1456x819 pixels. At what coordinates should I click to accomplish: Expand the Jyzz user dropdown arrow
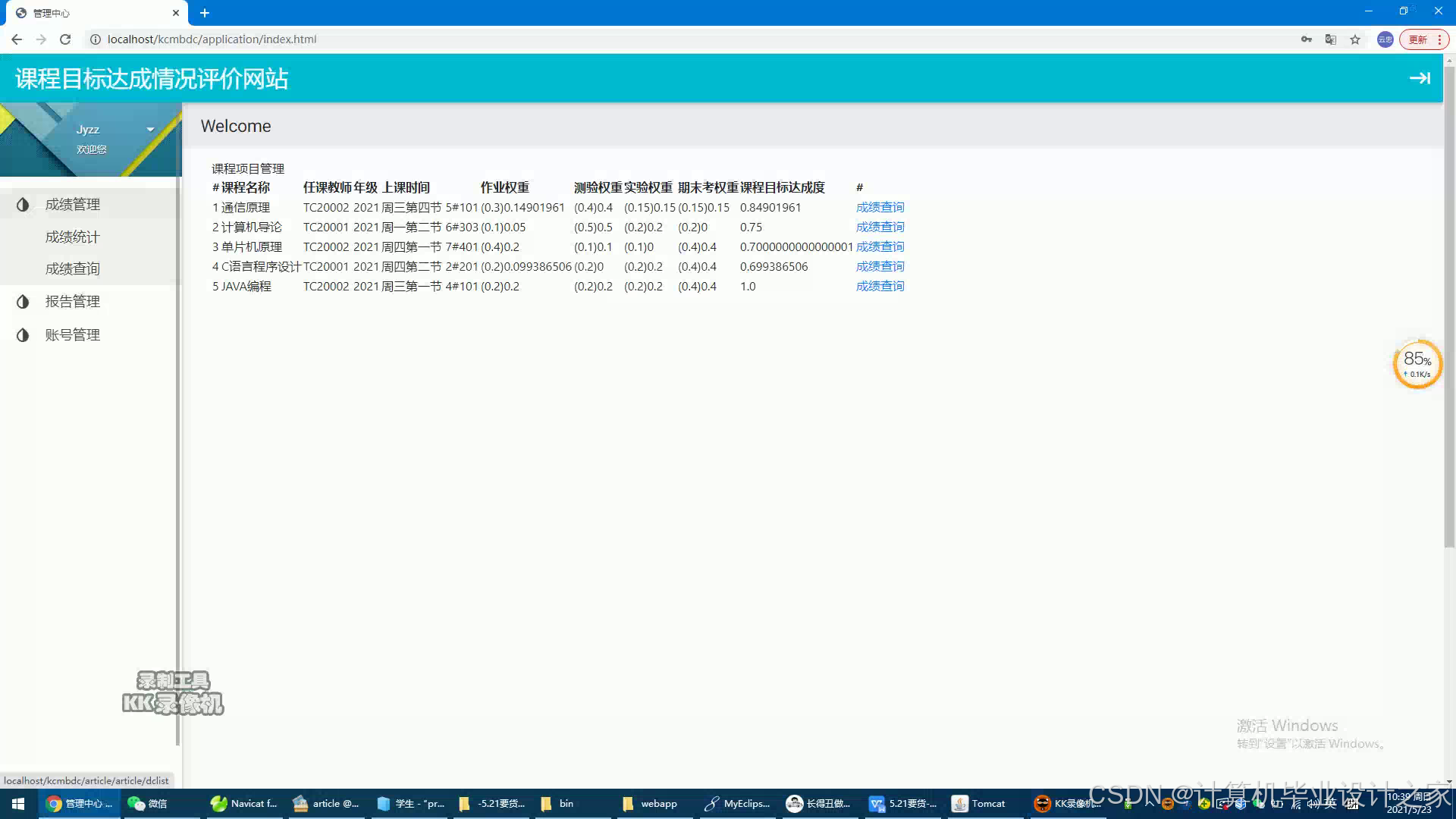(150, 130)
